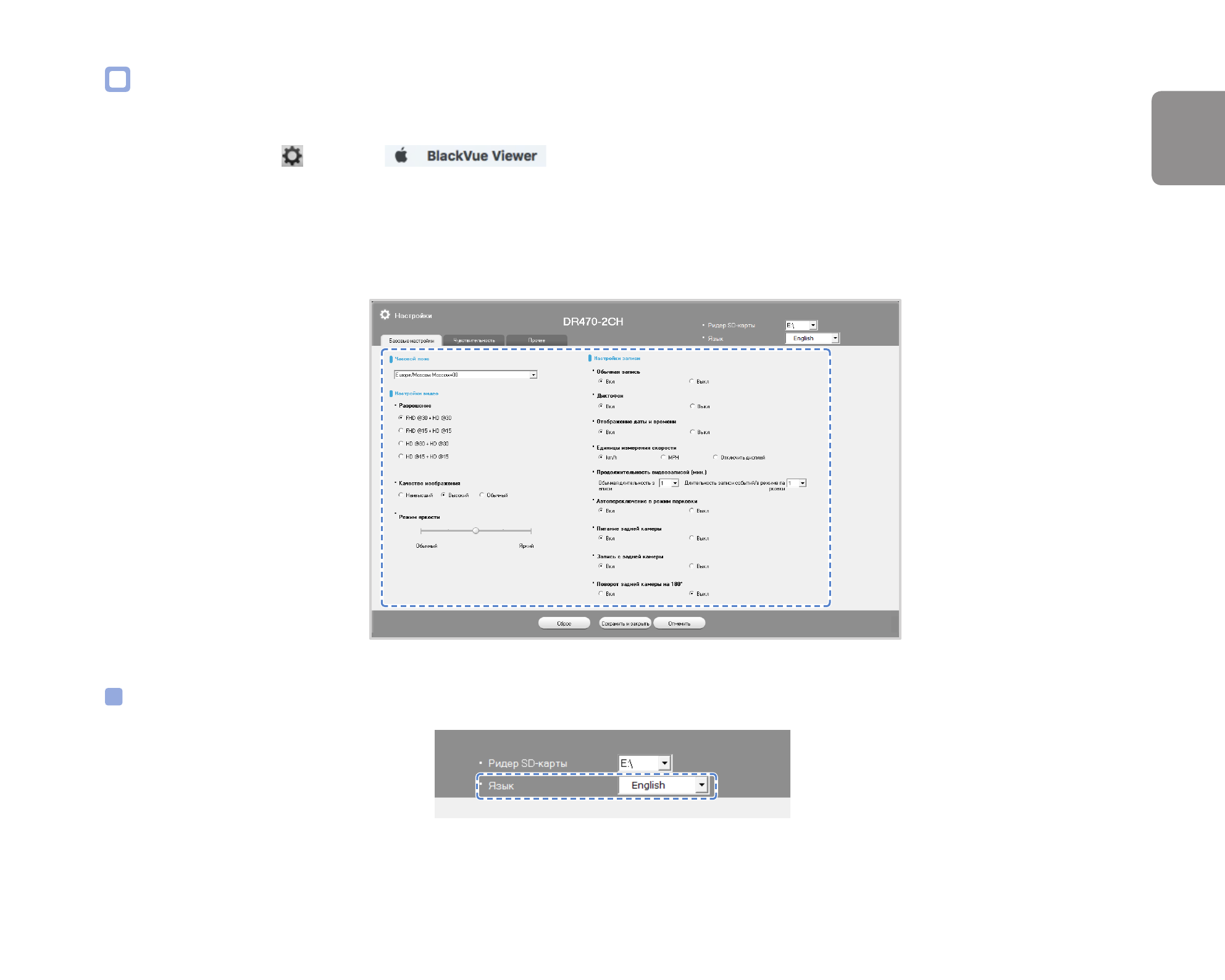
Task: Open English dropdown in enlarged close-up
Action: 663,785
